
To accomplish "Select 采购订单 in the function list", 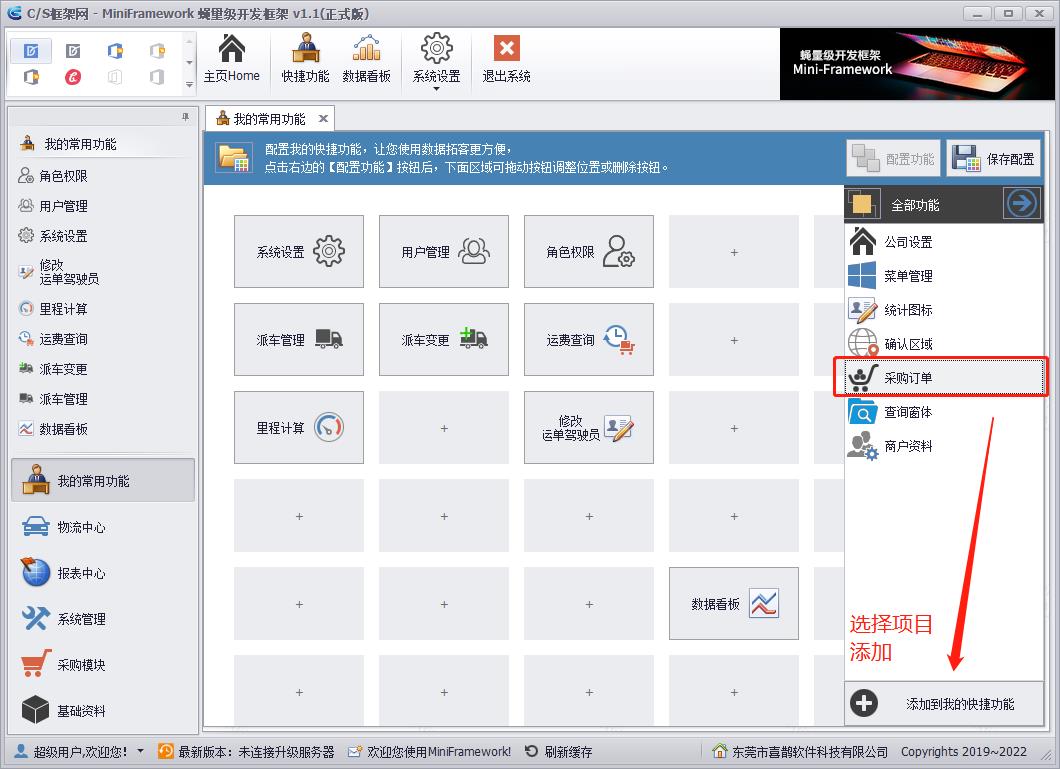I will (941, 378).
